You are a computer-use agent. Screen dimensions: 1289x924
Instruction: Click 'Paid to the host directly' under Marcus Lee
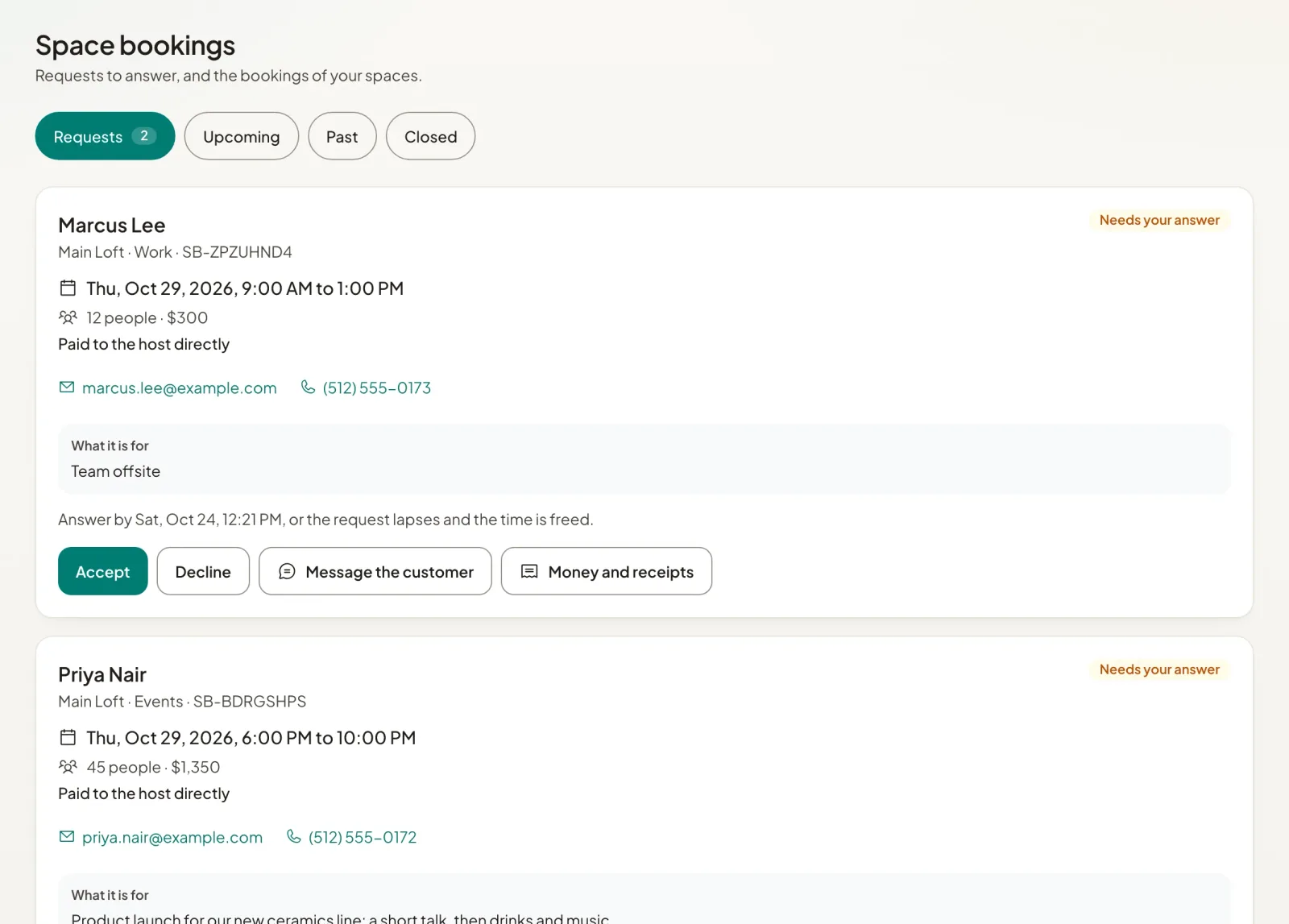point(144,345)
